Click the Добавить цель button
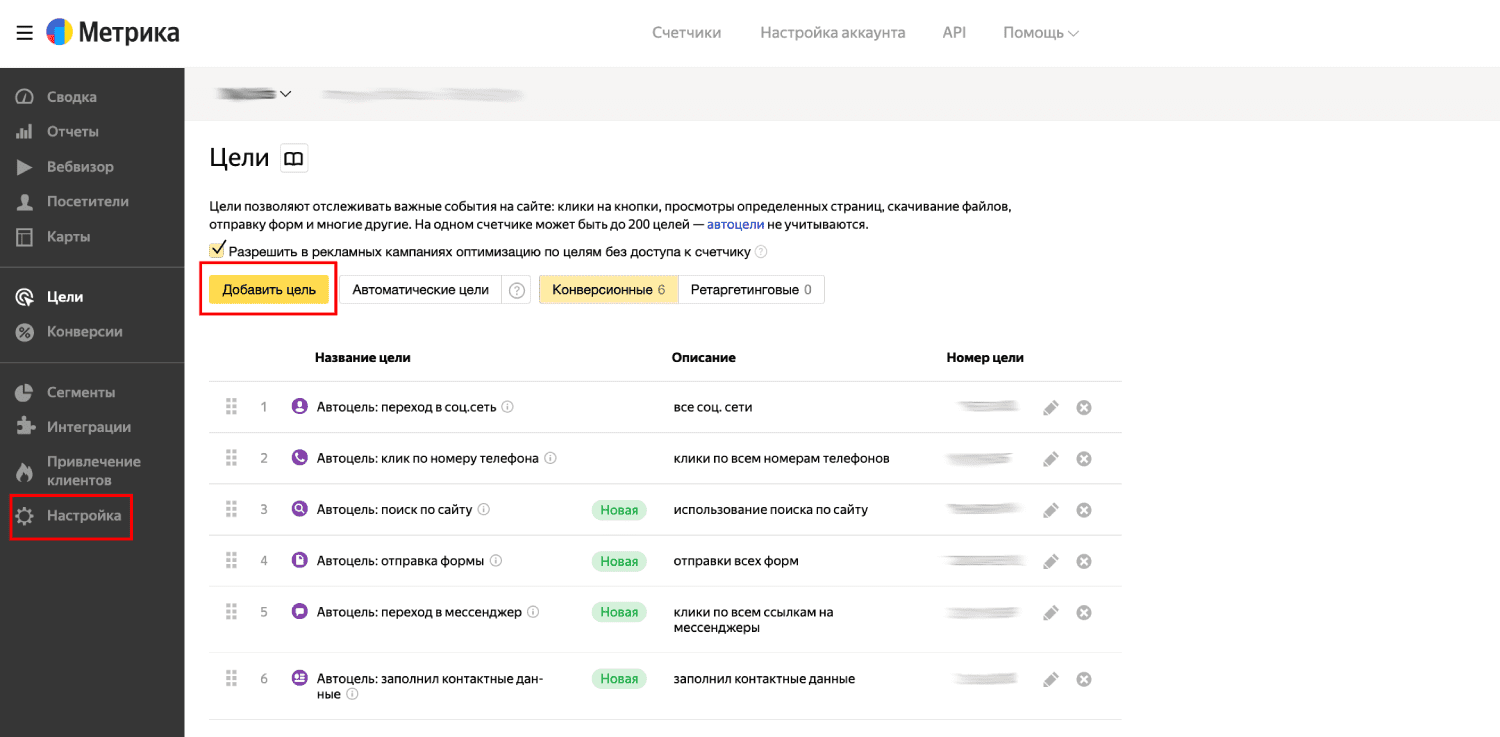 (x=269, y=290)
